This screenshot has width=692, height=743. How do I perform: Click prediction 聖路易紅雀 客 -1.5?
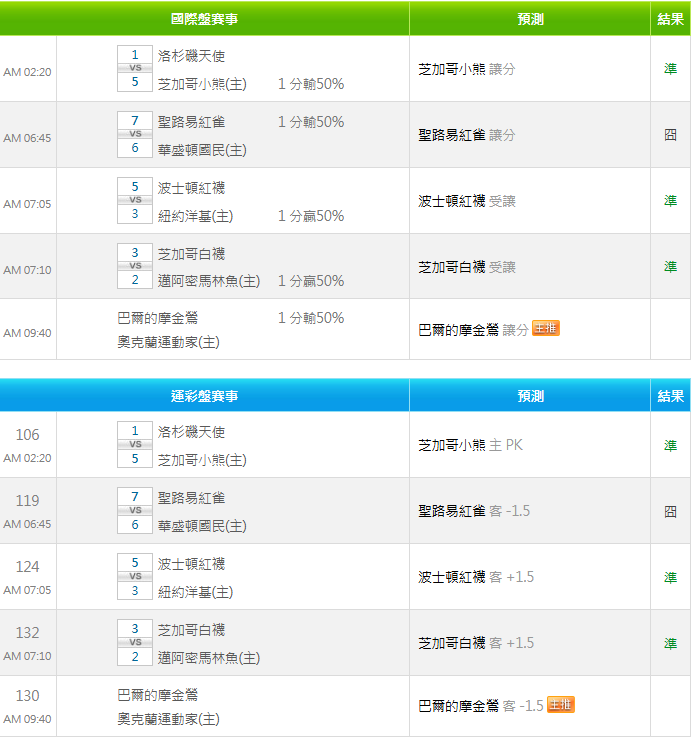[474, 511]
